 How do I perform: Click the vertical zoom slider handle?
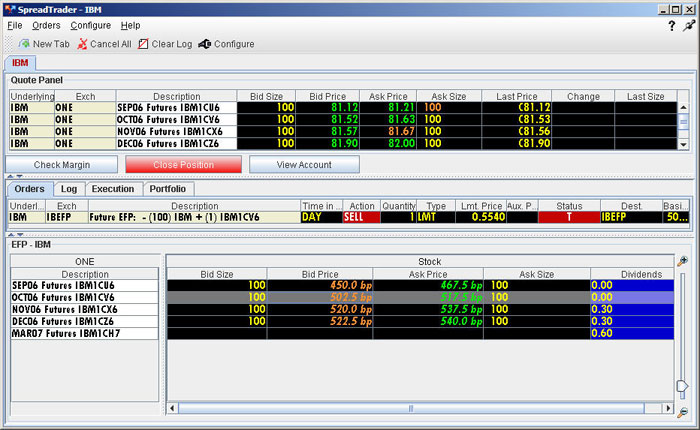pyautogui.click(x=682, y=386)
